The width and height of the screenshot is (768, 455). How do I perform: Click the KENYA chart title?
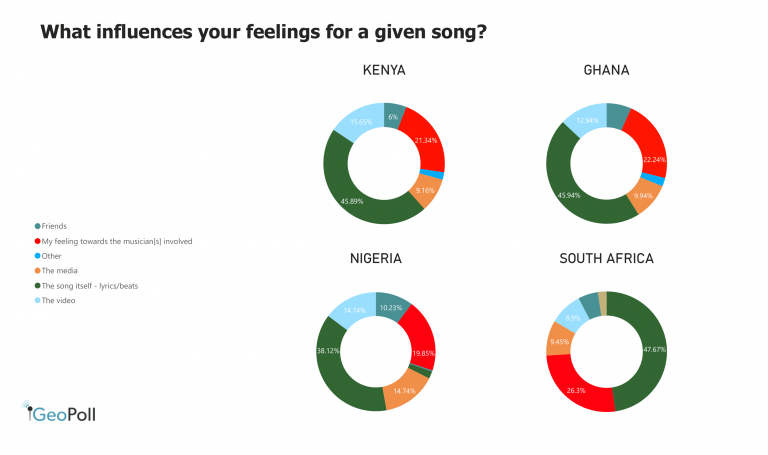point(384,70)
